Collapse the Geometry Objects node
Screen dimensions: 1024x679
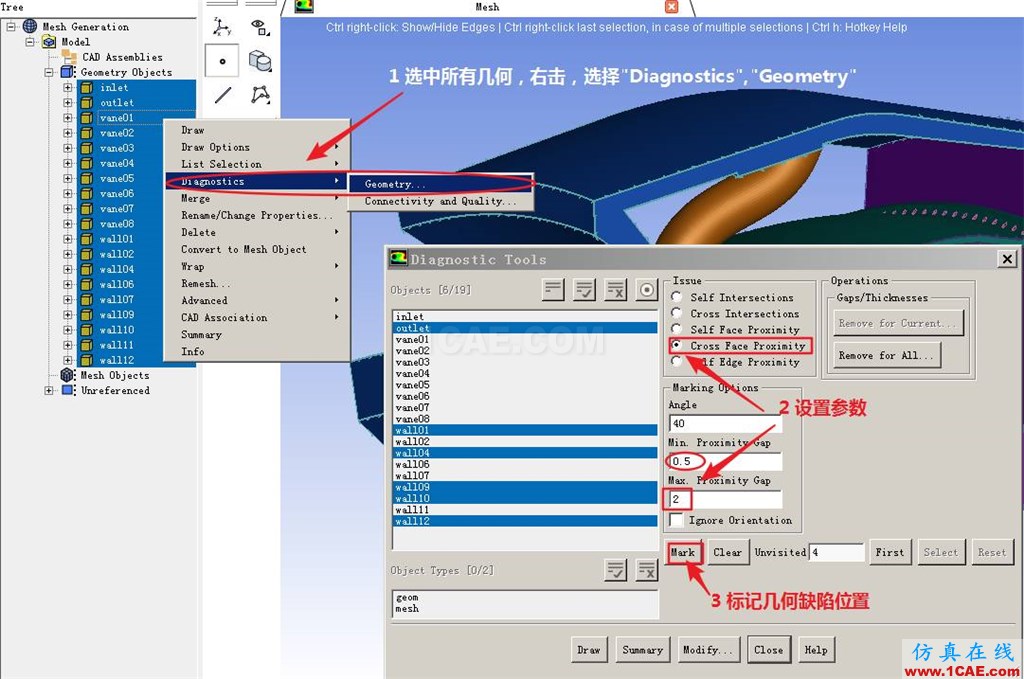[x=49, y=72]
